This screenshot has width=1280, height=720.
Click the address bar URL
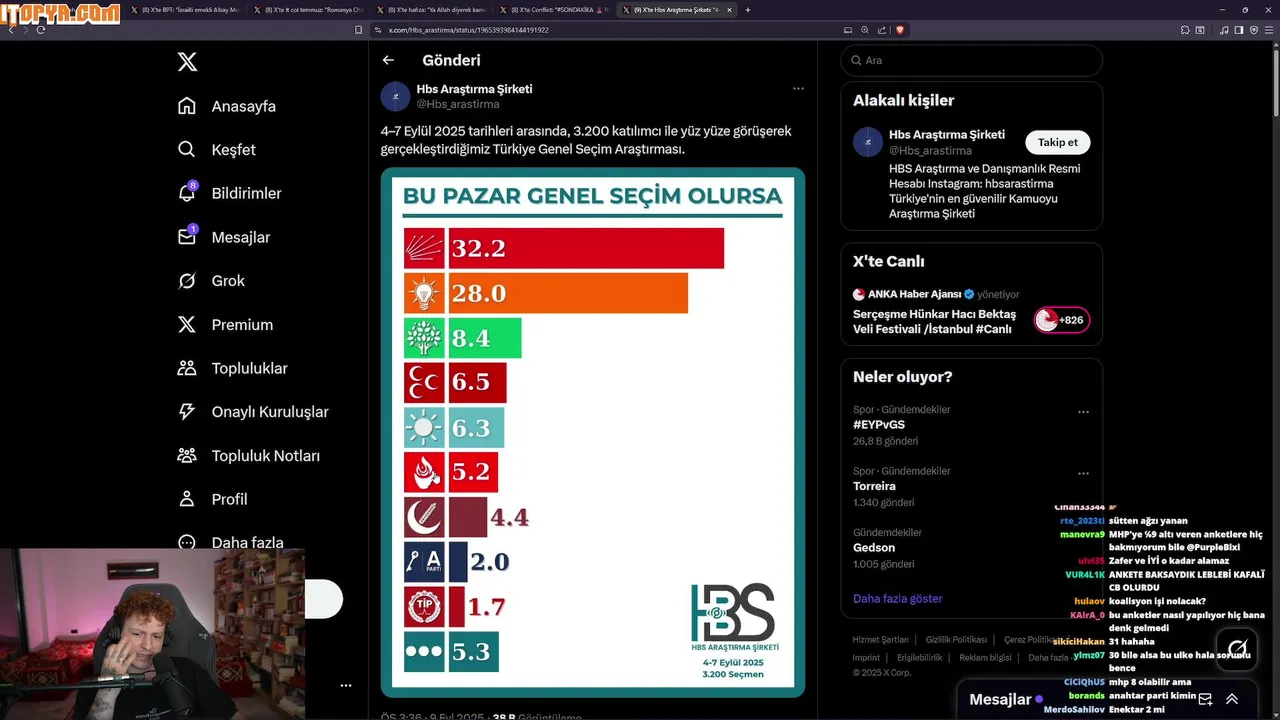pyautogui.click(x=469, y=30)
